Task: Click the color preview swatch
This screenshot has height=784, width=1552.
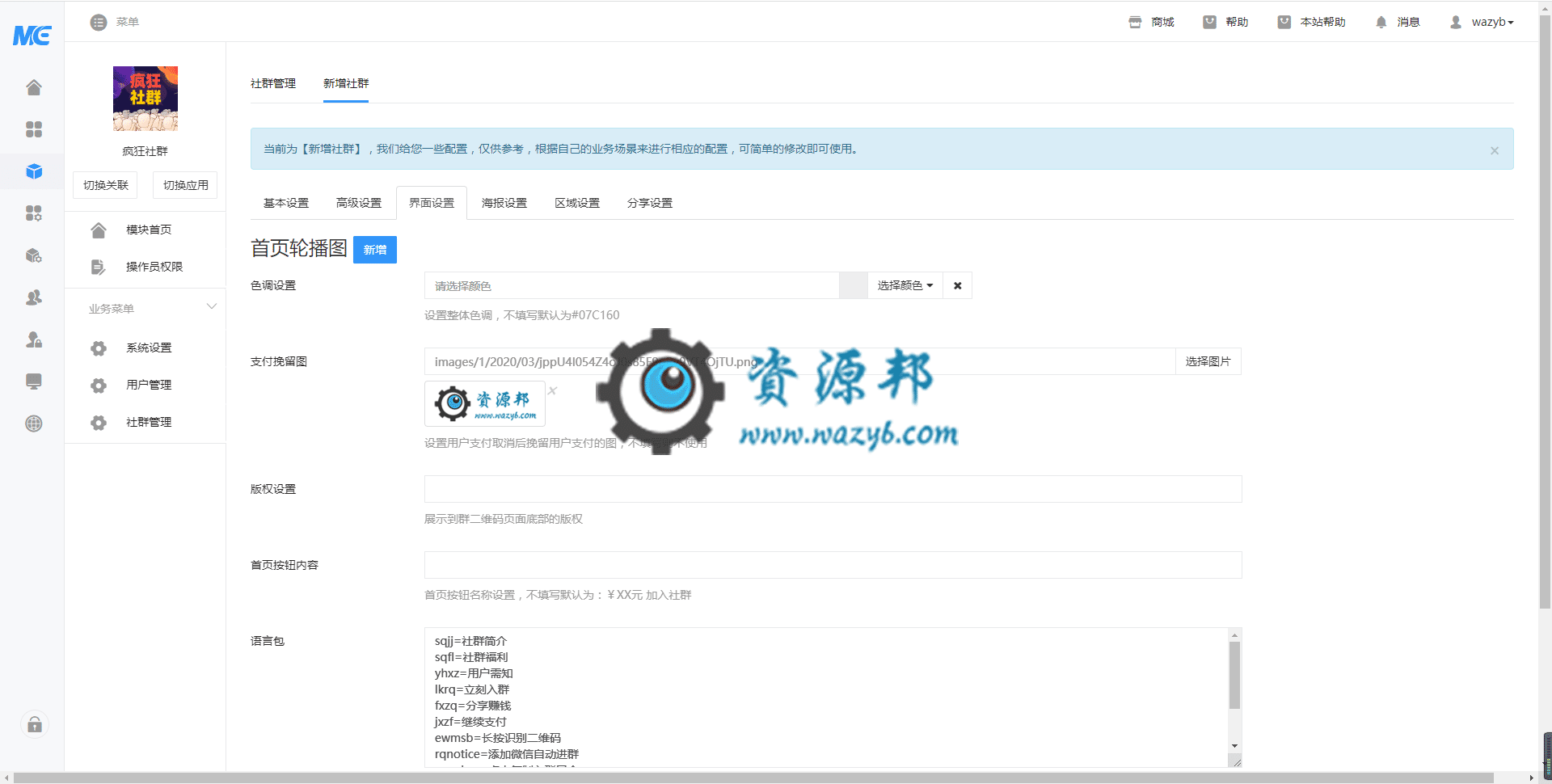Action: click(x=854, y=285)
